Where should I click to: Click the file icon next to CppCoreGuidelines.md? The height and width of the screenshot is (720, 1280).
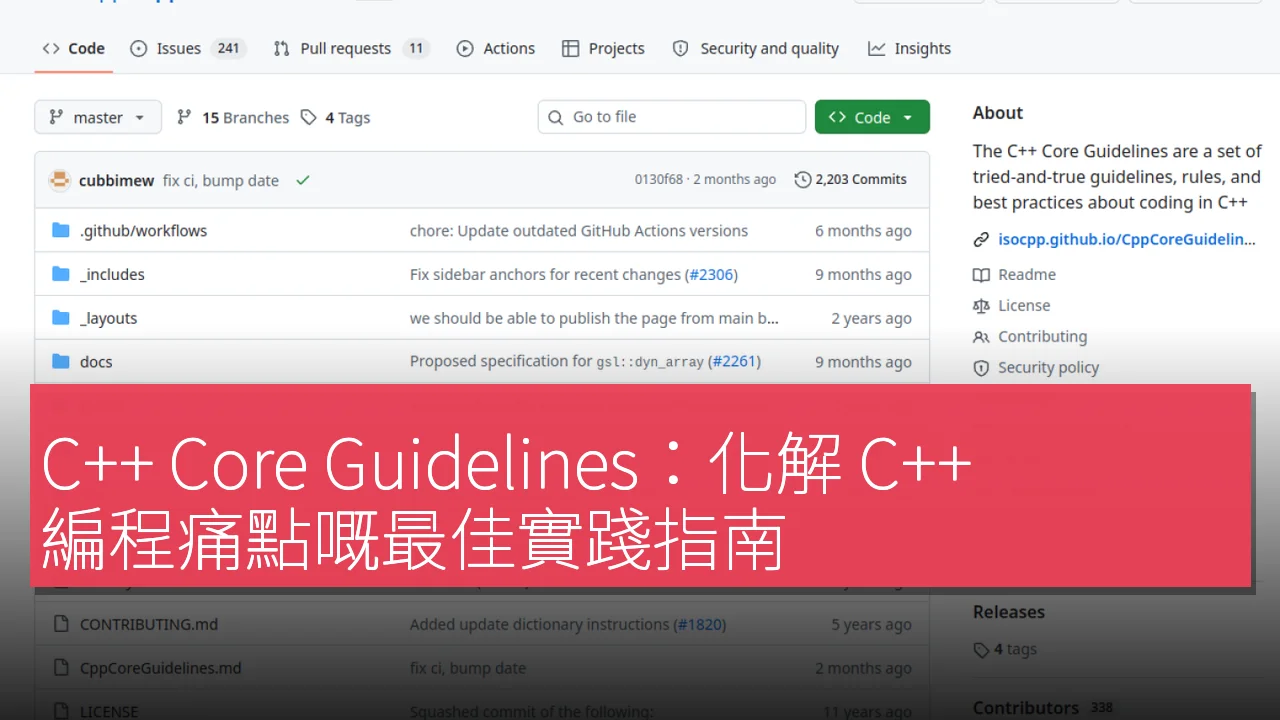pyautogui.click(x=61, y=668)
